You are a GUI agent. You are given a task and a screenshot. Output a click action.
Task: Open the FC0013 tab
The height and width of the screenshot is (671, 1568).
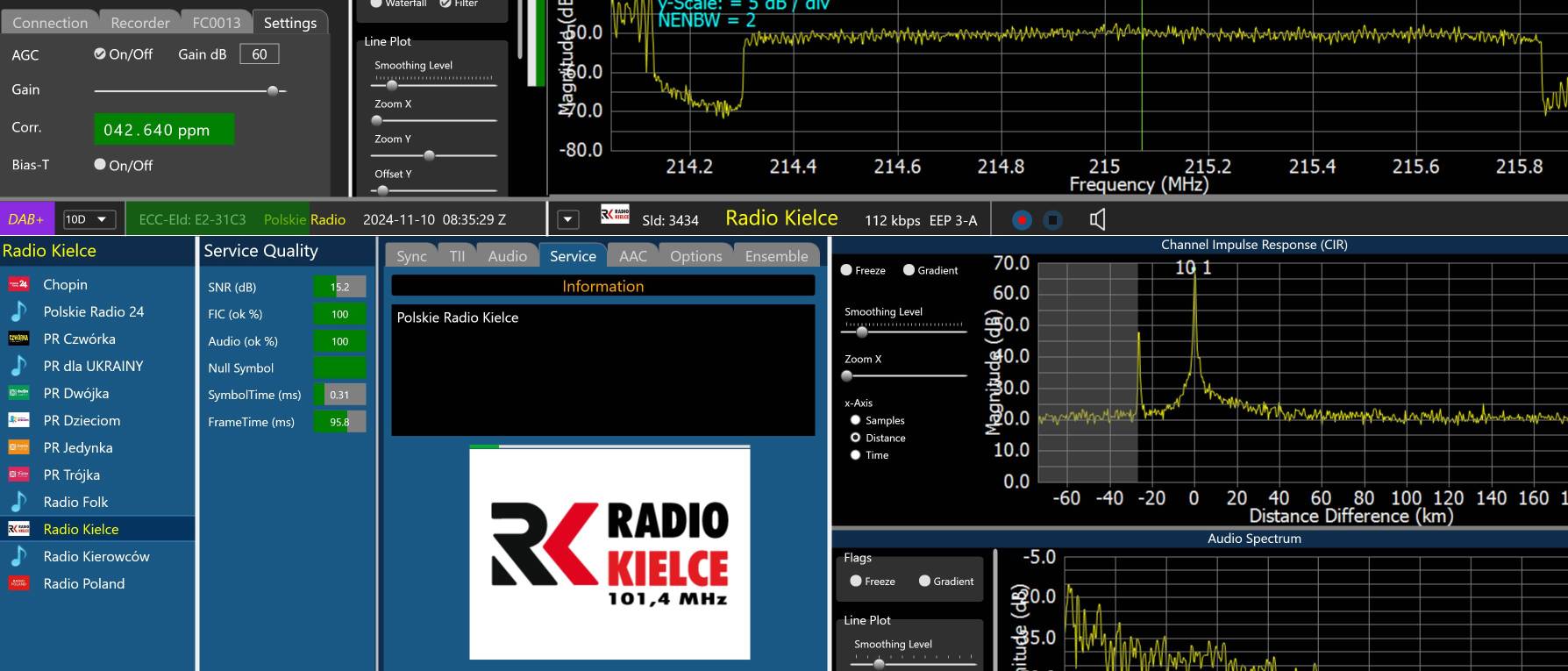[216, 23]
